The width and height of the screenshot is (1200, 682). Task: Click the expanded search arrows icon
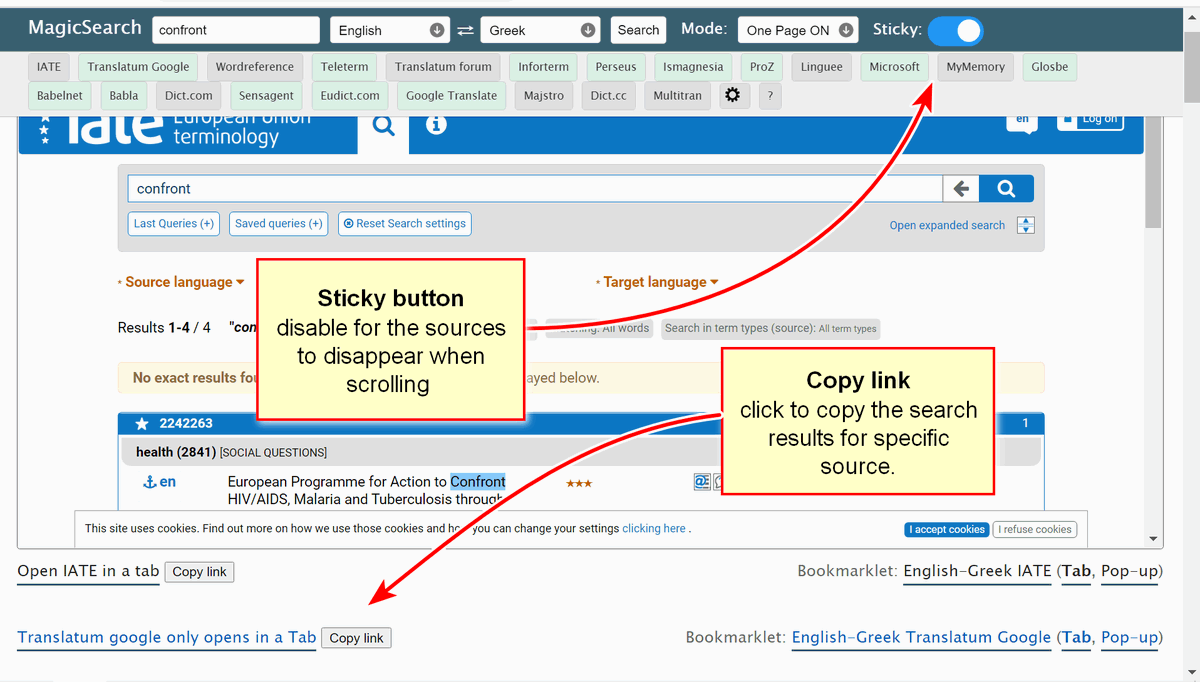pos(1026,225)
